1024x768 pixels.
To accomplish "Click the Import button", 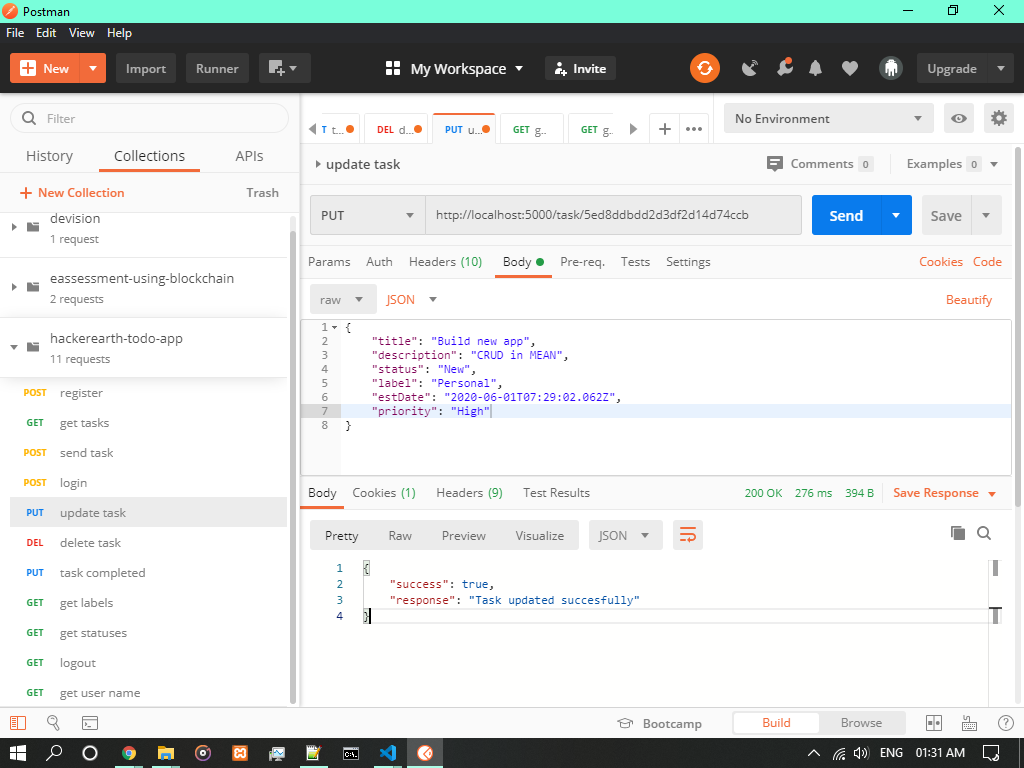I will pos(146,68).
